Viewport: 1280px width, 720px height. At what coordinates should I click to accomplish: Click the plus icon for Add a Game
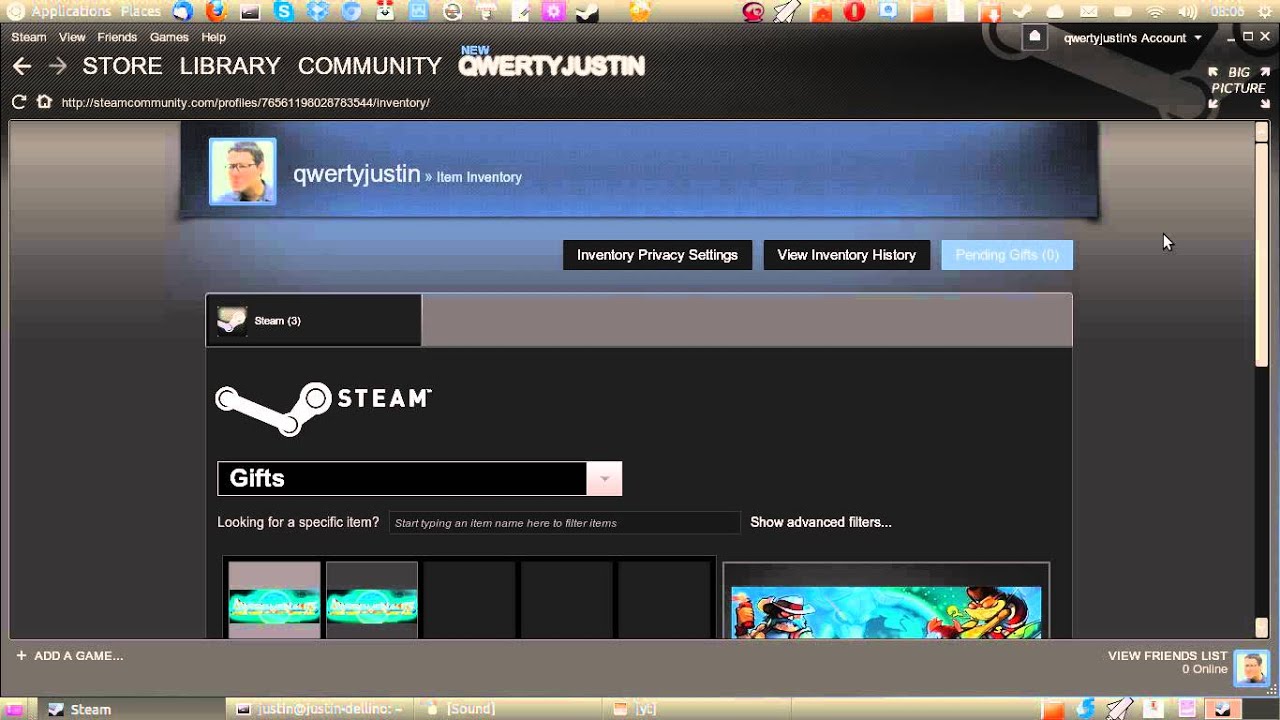click(21, 656)
